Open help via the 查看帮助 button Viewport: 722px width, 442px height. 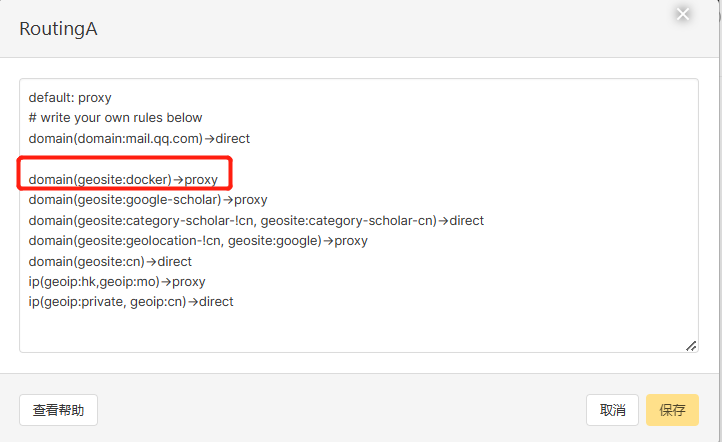pyautogui.click(x=58, y=410)
